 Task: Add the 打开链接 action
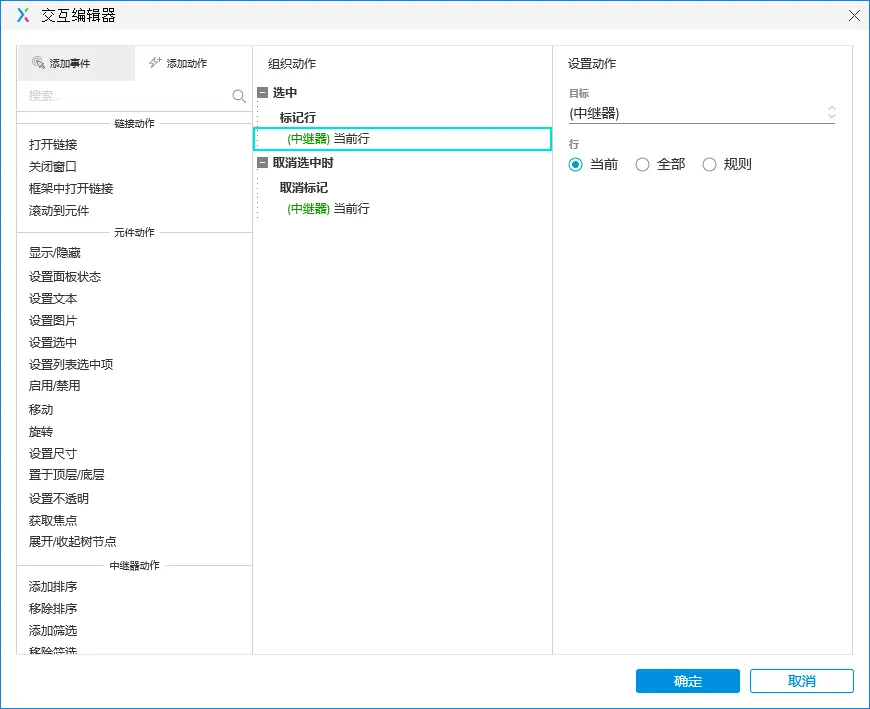tap(53, 145)
